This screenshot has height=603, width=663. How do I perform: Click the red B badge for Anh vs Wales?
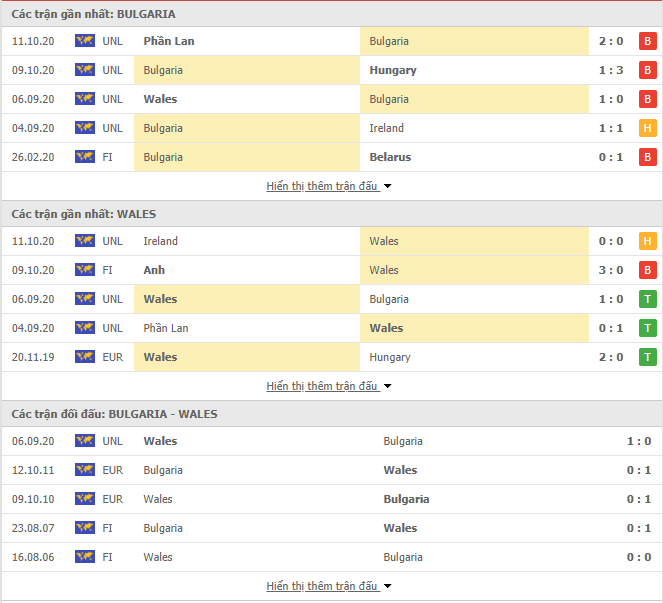[647, 270]
